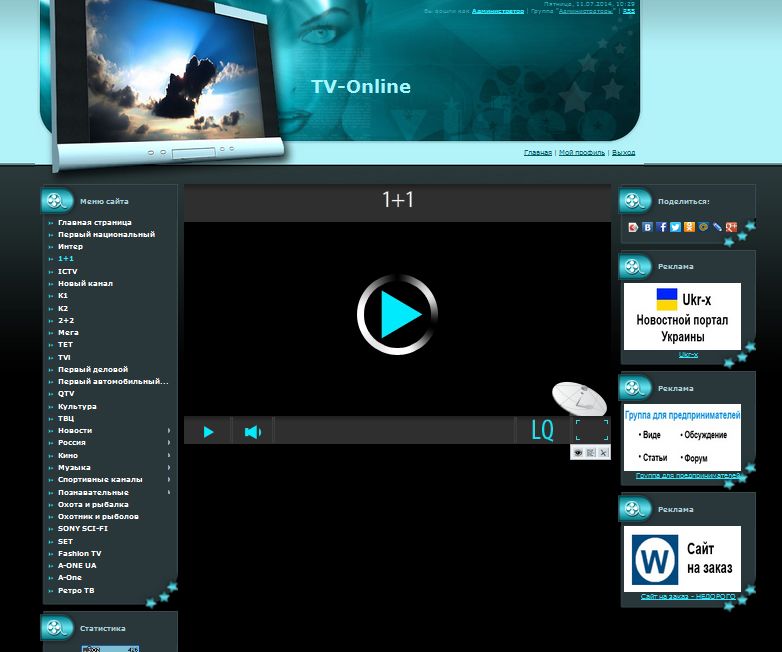The width and height of the screenshot is (782, 652).
Task: Select Новый канал in the site menu
Action: click(85, 283)
